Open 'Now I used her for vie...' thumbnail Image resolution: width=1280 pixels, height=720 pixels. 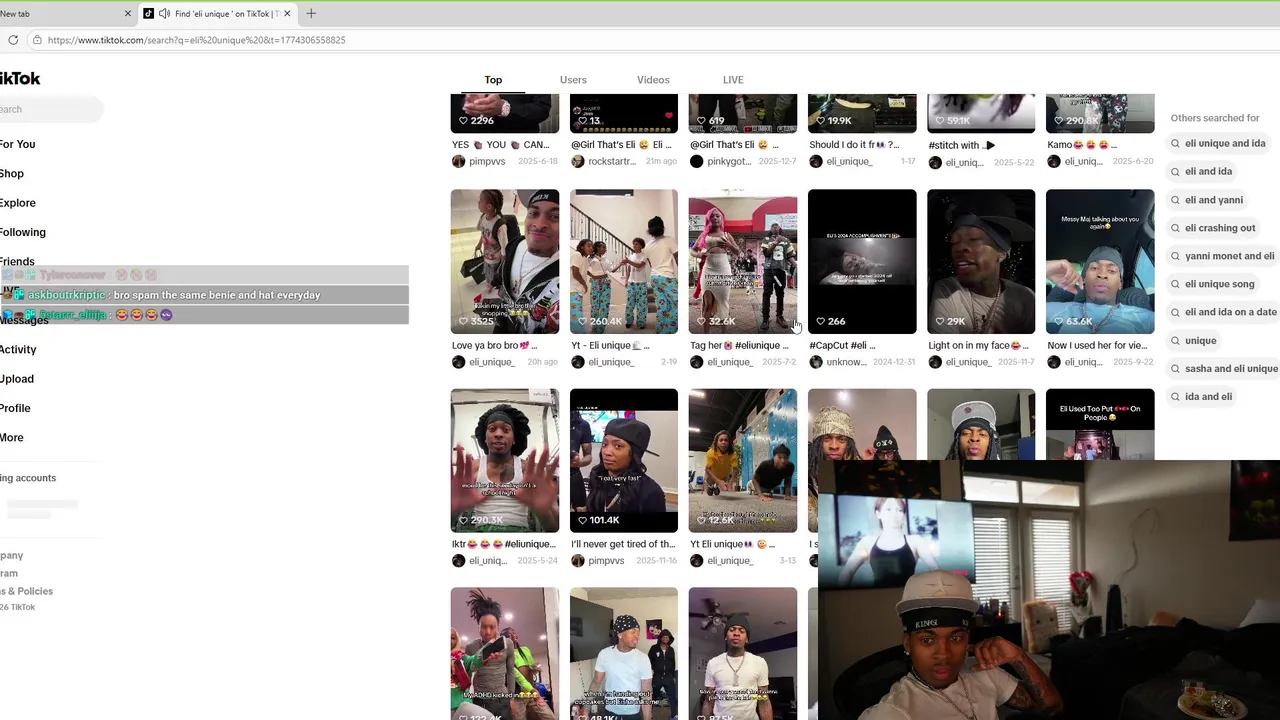(x=1100, y=261)
